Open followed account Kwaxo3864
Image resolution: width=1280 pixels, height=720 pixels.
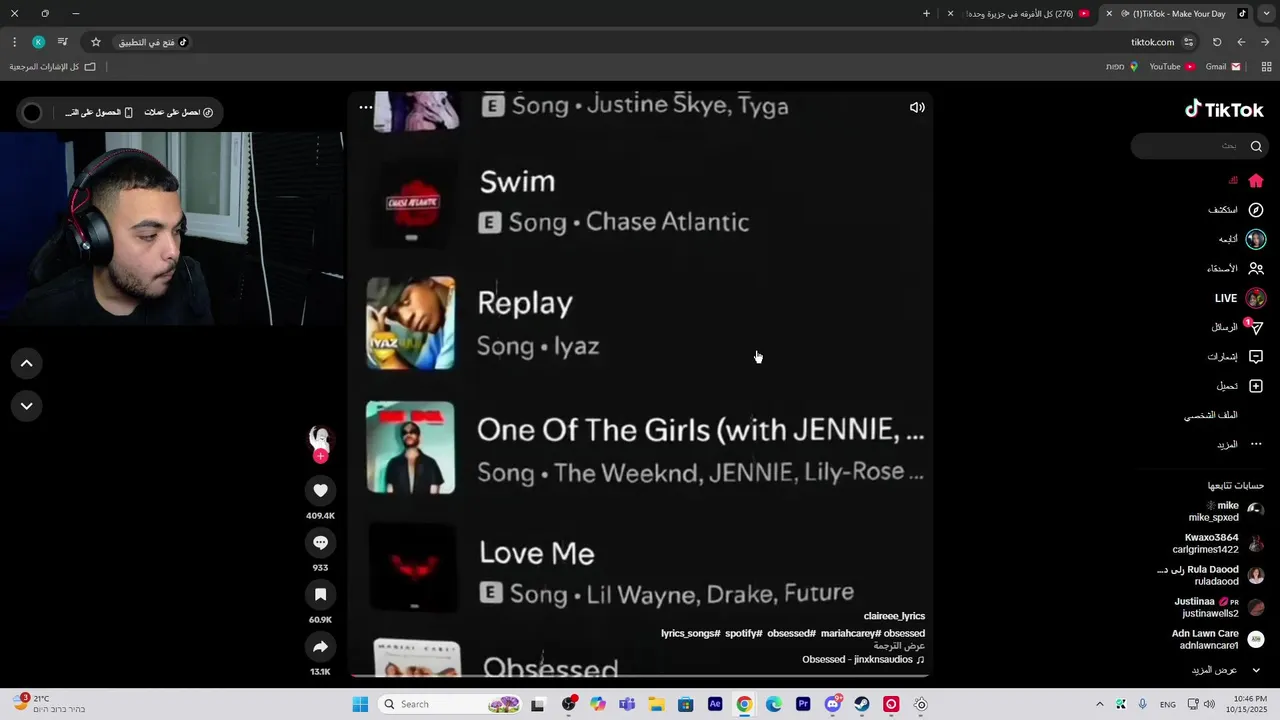(1219, 543)
